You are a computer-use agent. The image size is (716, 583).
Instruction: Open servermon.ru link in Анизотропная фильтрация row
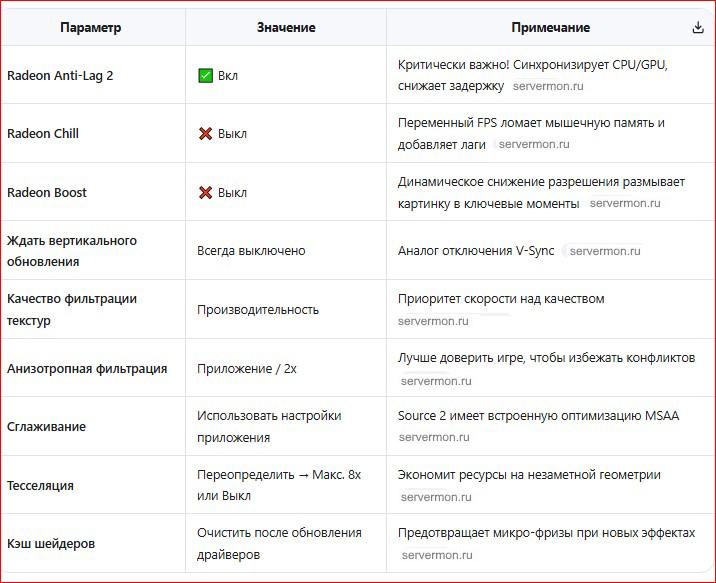[x=436, y=381]
